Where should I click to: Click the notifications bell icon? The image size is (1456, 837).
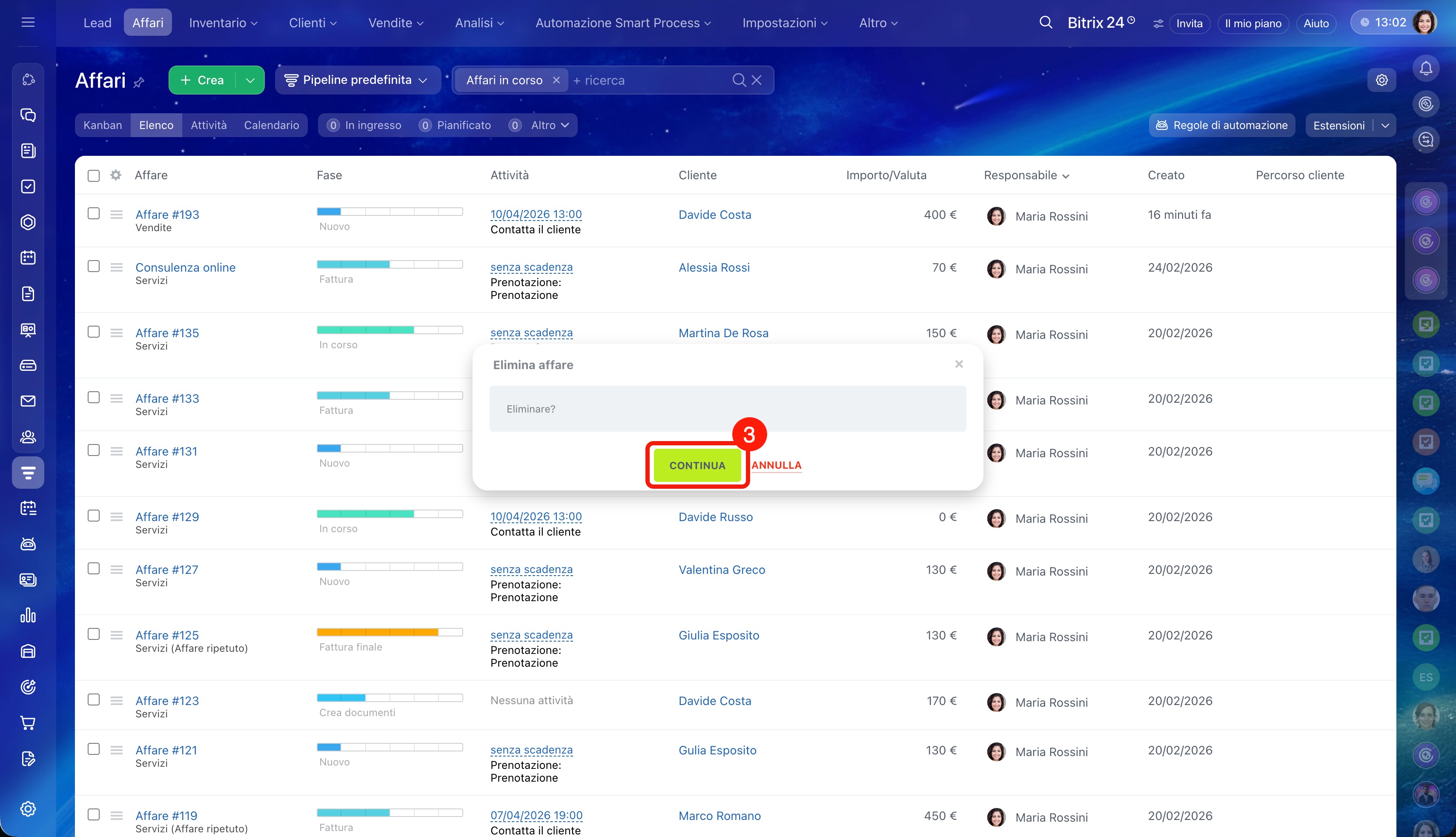(x=1425, y=69)
